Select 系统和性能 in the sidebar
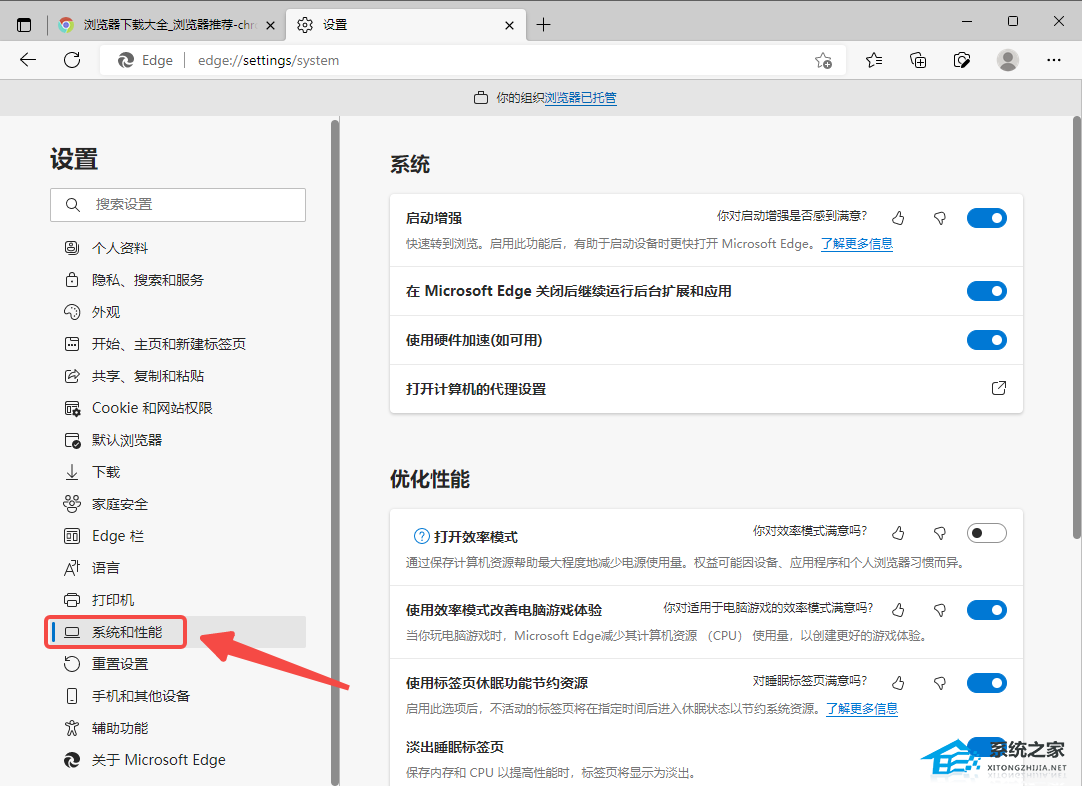Image resolution: width=1082 pixels, height=786 pixels. point(178,632)
